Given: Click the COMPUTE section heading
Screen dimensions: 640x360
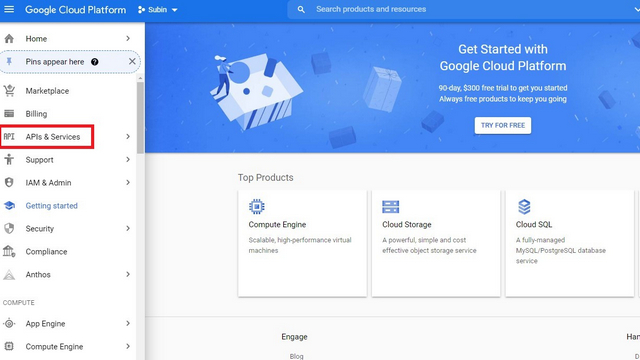Looking at the screenshot, I should coord(18,302).
